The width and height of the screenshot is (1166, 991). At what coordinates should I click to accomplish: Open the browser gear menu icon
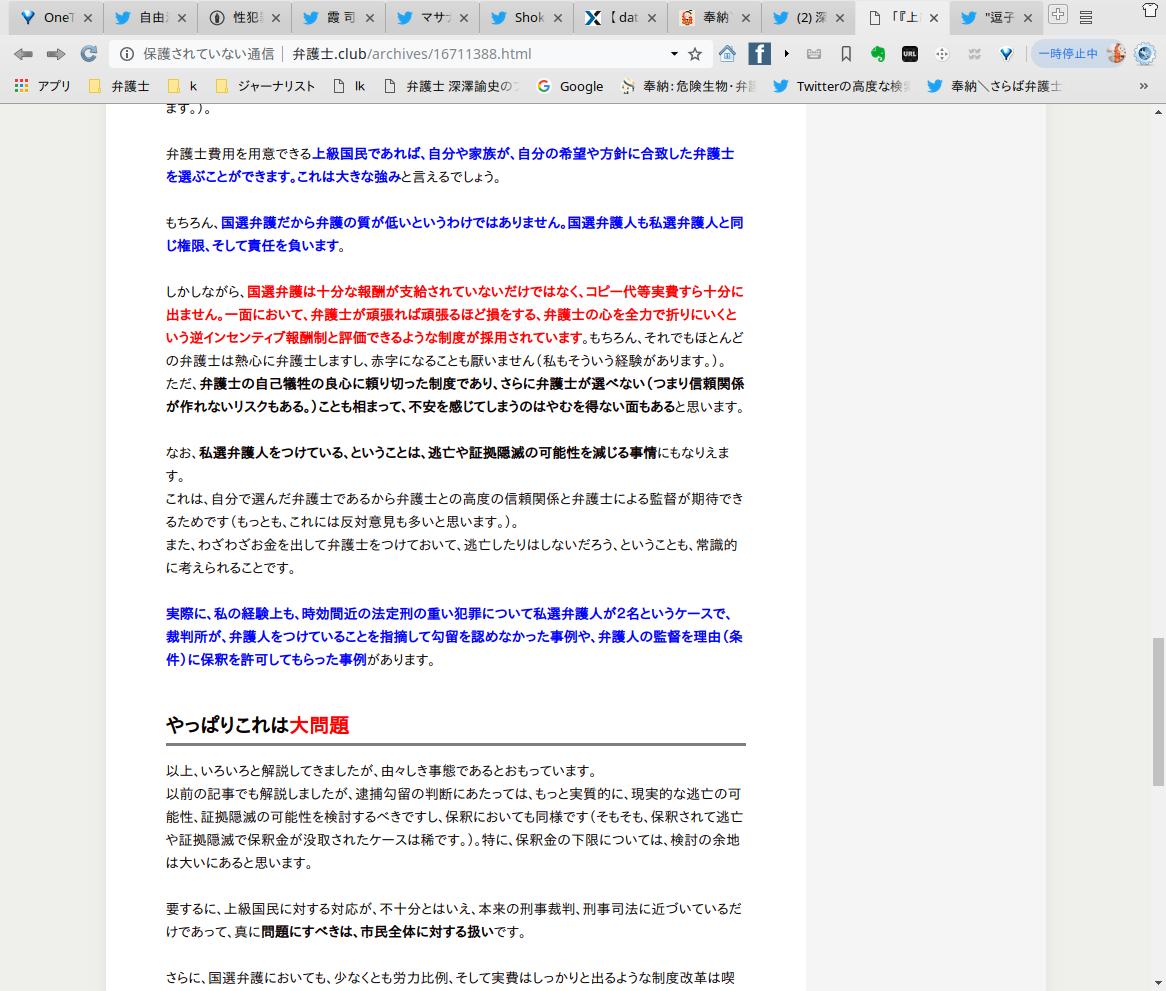click(x=1145, y=54)
